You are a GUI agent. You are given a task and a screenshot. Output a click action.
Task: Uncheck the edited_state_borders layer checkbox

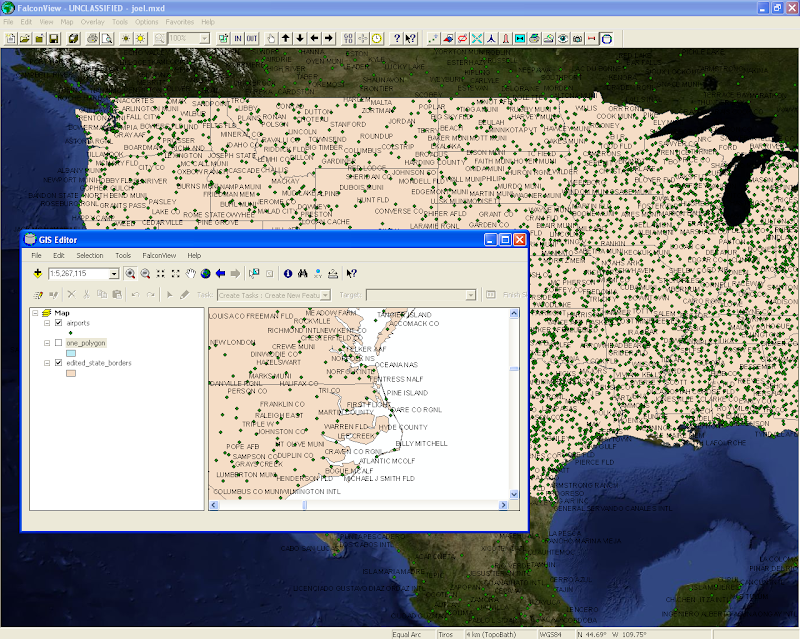point(58,363)
